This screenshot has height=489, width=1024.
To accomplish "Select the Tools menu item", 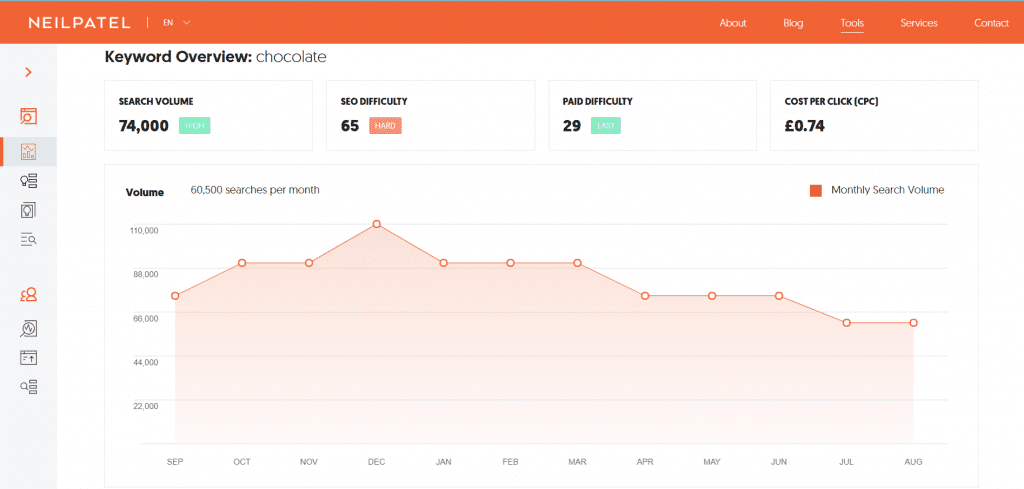I will pyautogui.click(x=852, y=23).
